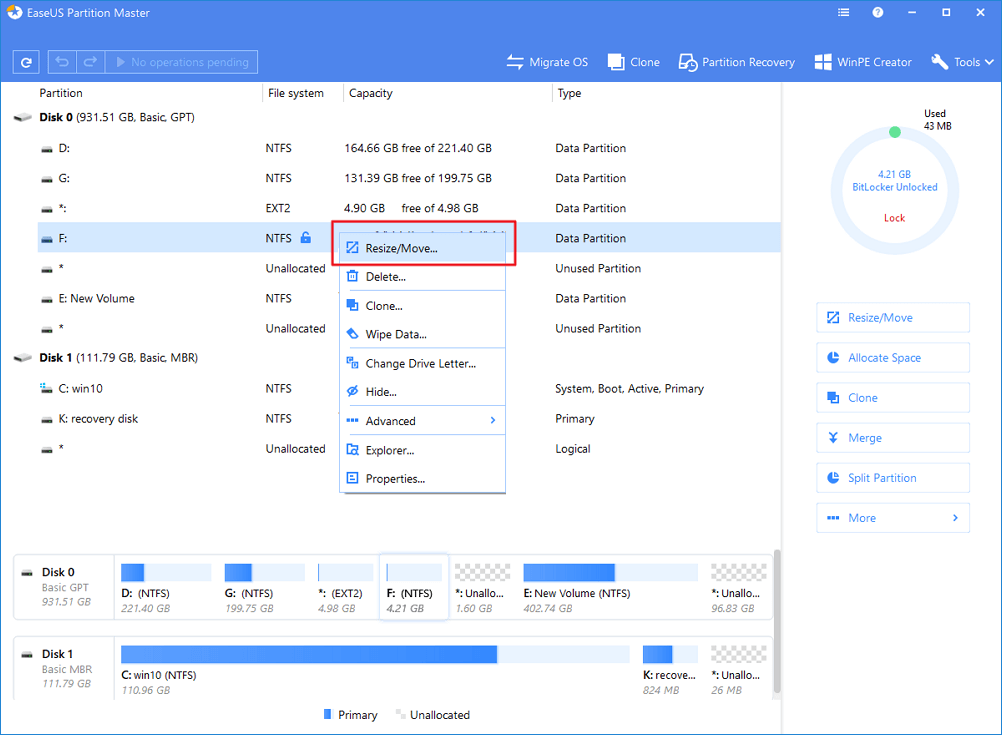The image size is (1002, 735).
Task: Choose Delete in the context menu
Action: point(422,277)
